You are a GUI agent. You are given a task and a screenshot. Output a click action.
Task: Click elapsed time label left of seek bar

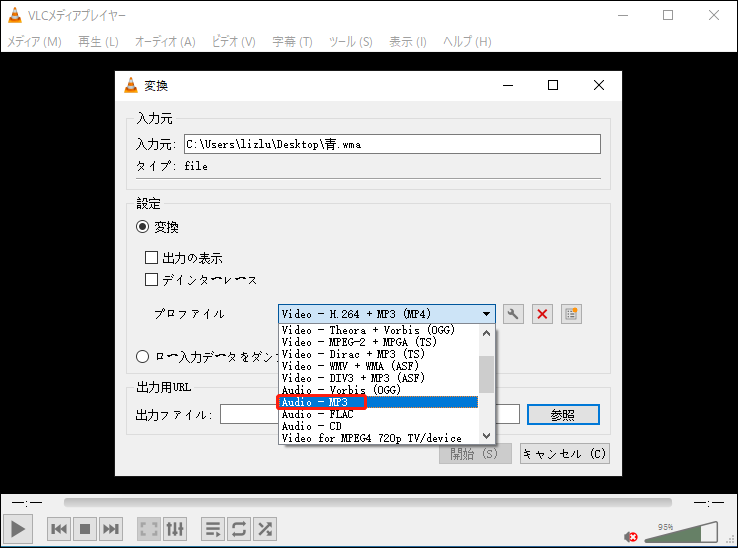27,503
